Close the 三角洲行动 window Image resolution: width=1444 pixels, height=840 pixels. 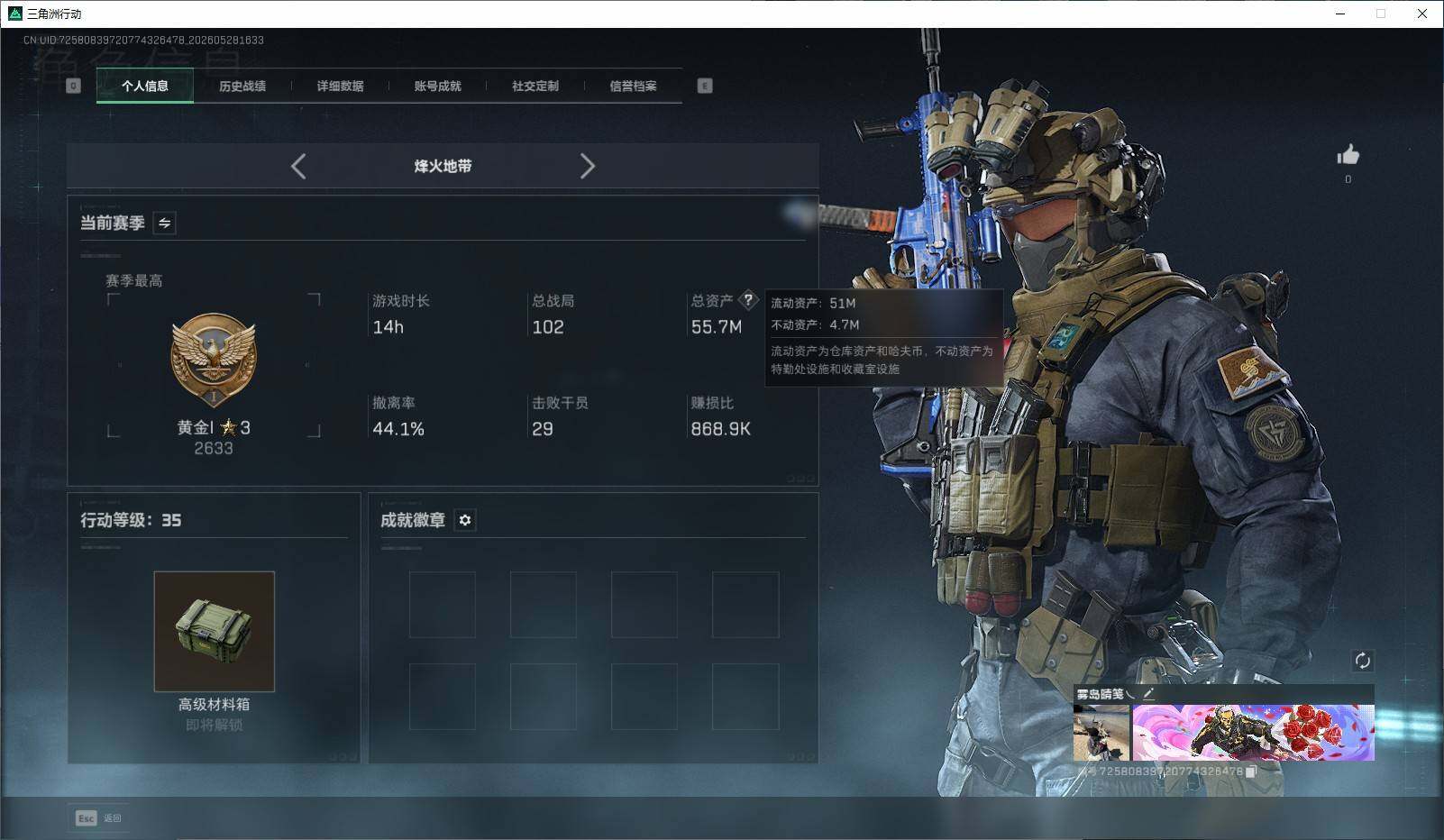(x=1422, y=14)
